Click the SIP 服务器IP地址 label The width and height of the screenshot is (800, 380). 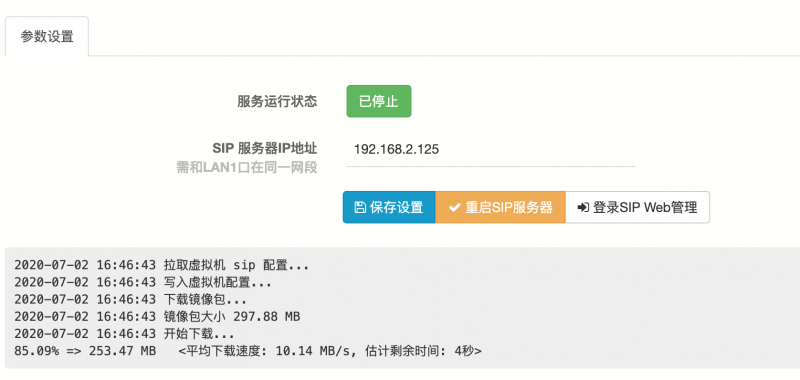pyautogui.click(x=265, y=148)
